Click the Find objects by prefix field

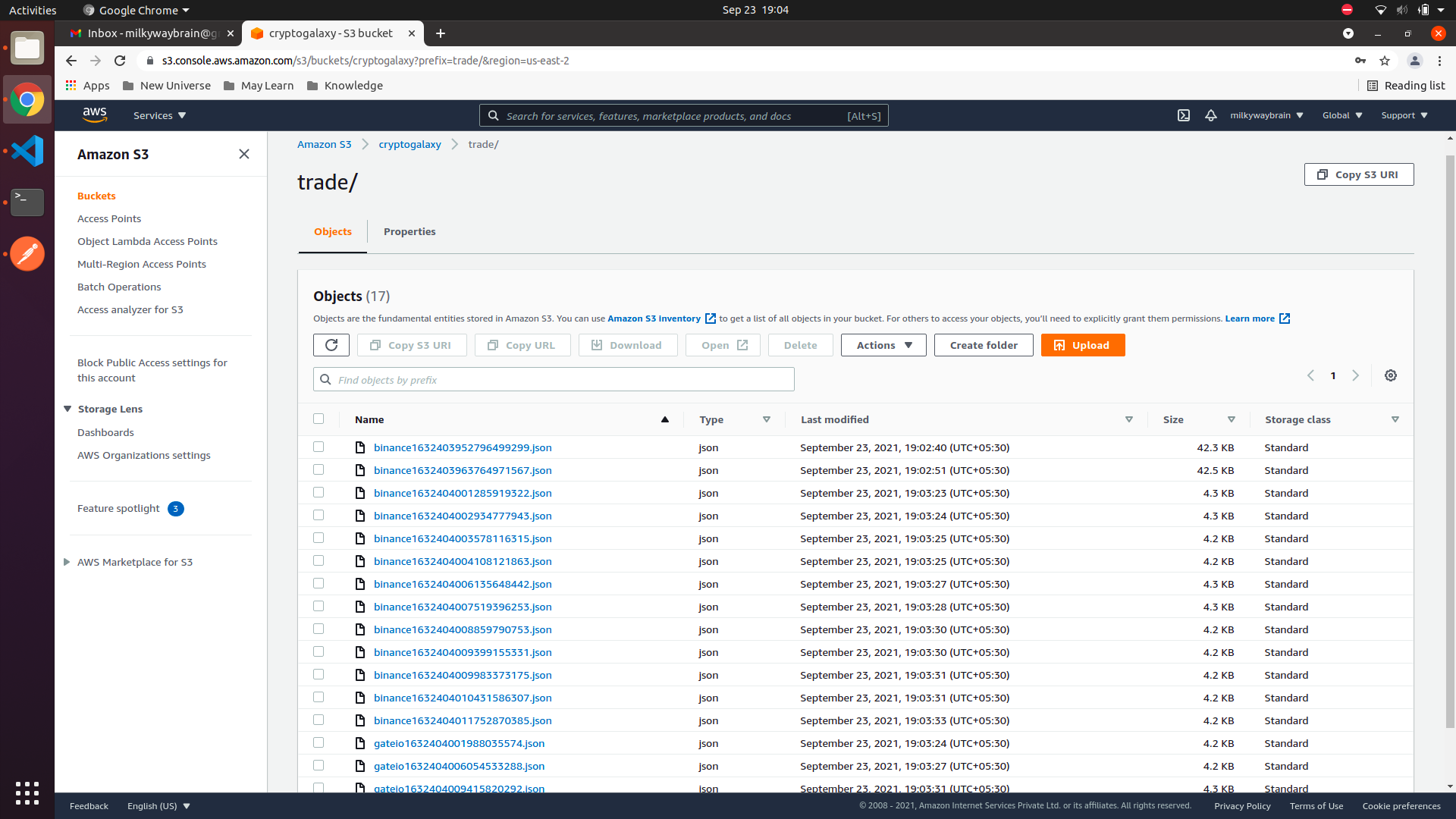(x=554, y=379)
